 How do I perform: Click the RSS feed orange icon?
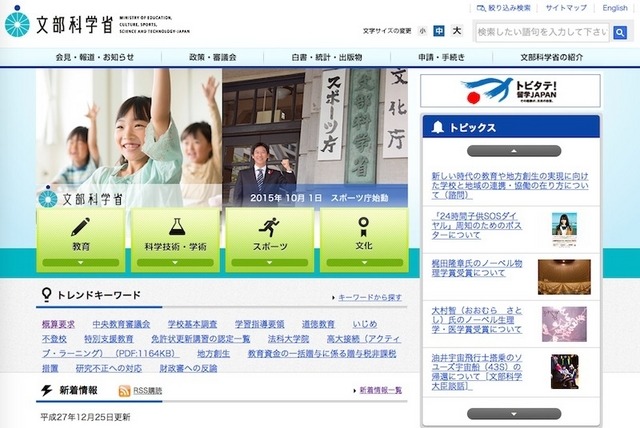click(x=124, y=391)
